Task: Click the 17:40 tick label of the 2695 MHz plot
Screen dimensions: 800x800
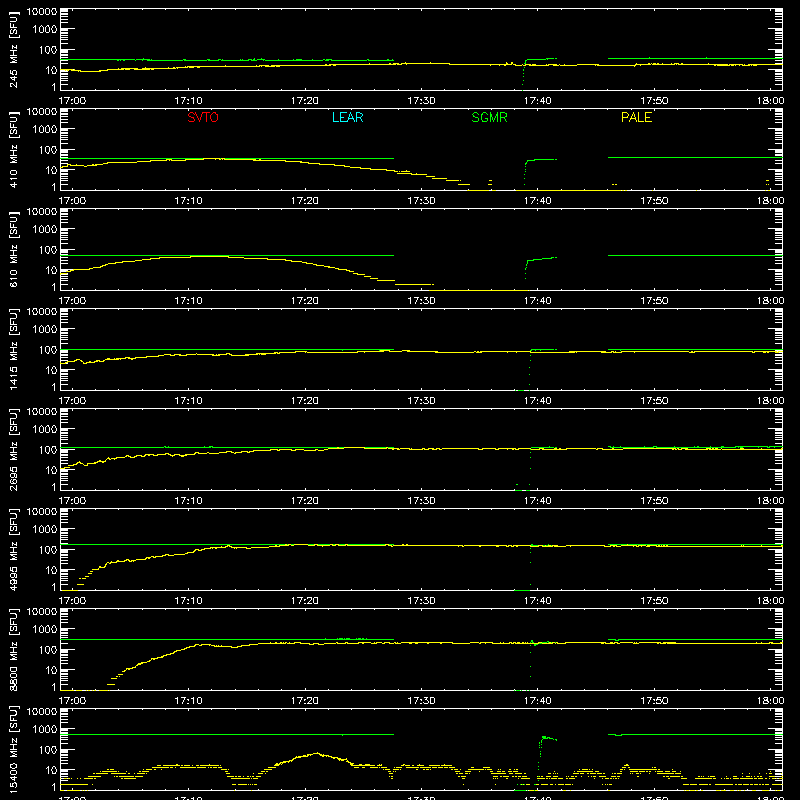Action: (x=538, y=501)
